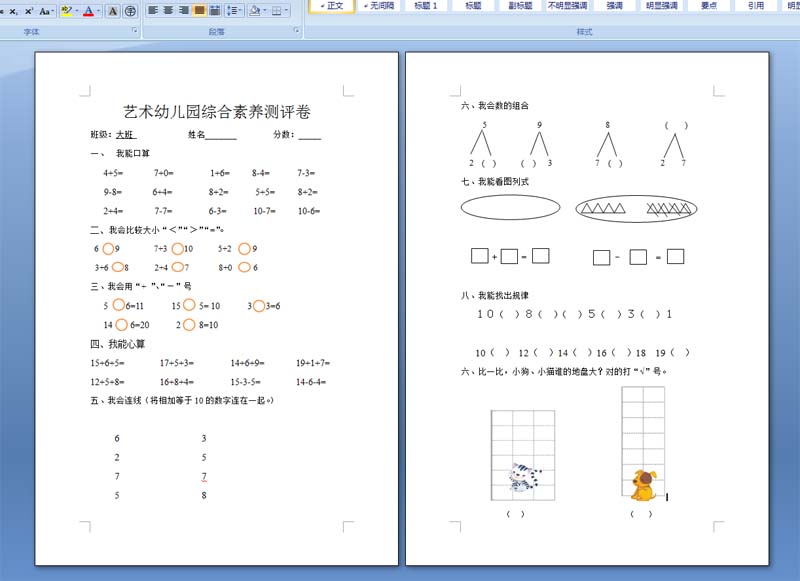Toggle character shading button

[113, 11]
